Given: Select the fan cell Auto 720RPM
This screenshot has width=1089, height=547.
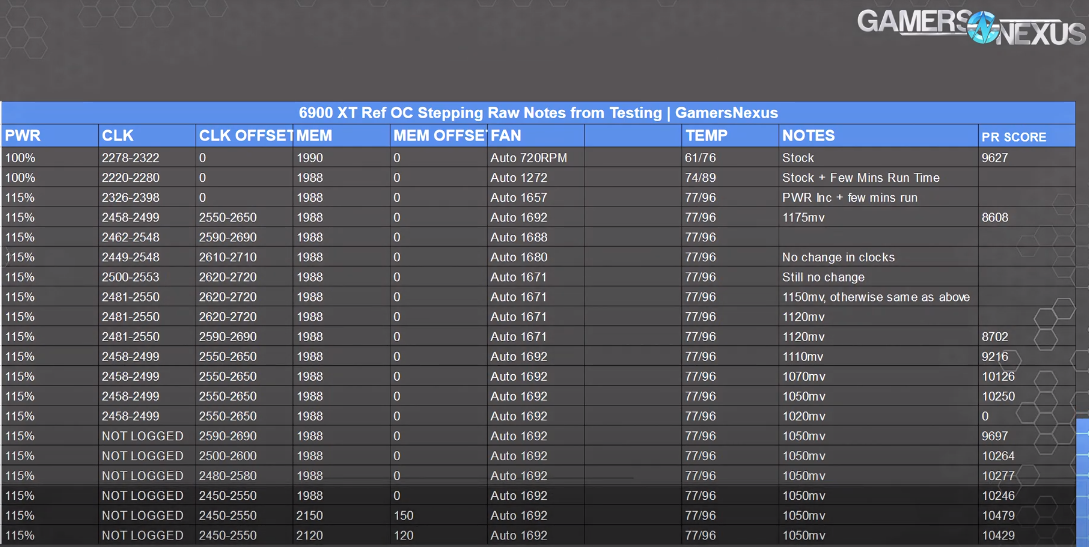Looking at the screenshot, I should click(x=529, y=158).
